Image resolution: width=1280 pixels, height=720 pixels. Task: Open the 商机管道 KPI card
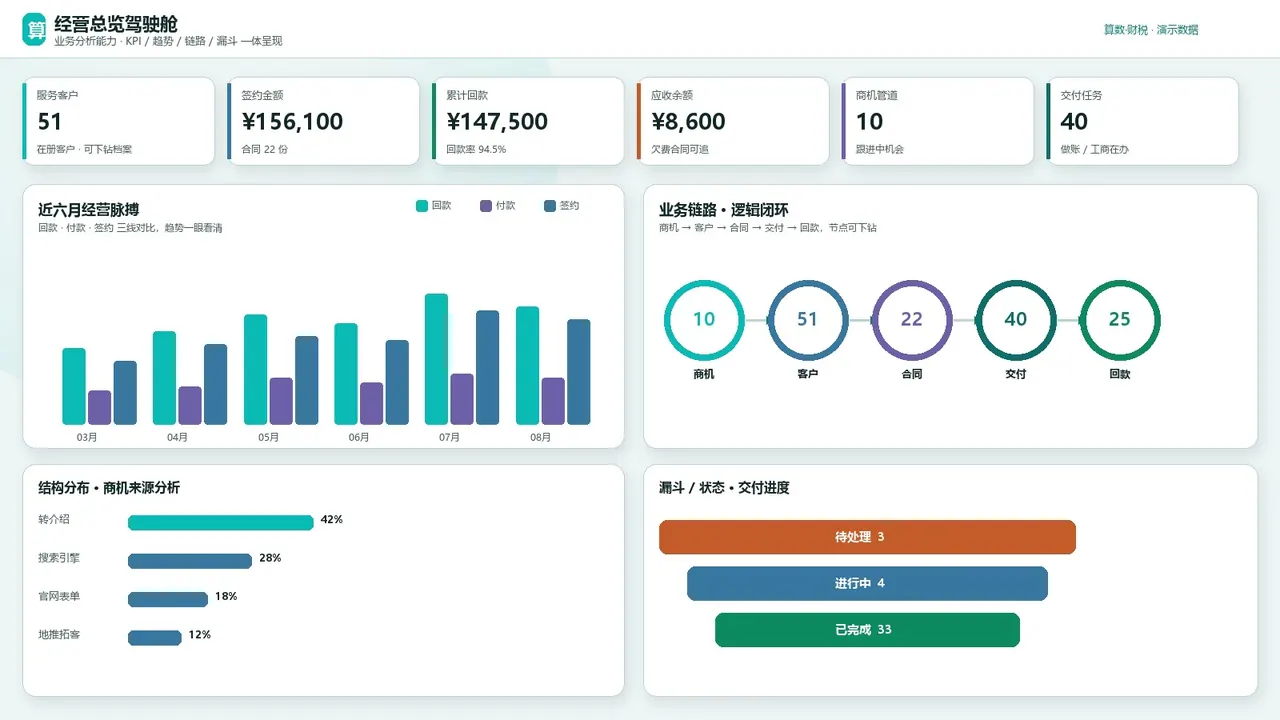[937, 121]
